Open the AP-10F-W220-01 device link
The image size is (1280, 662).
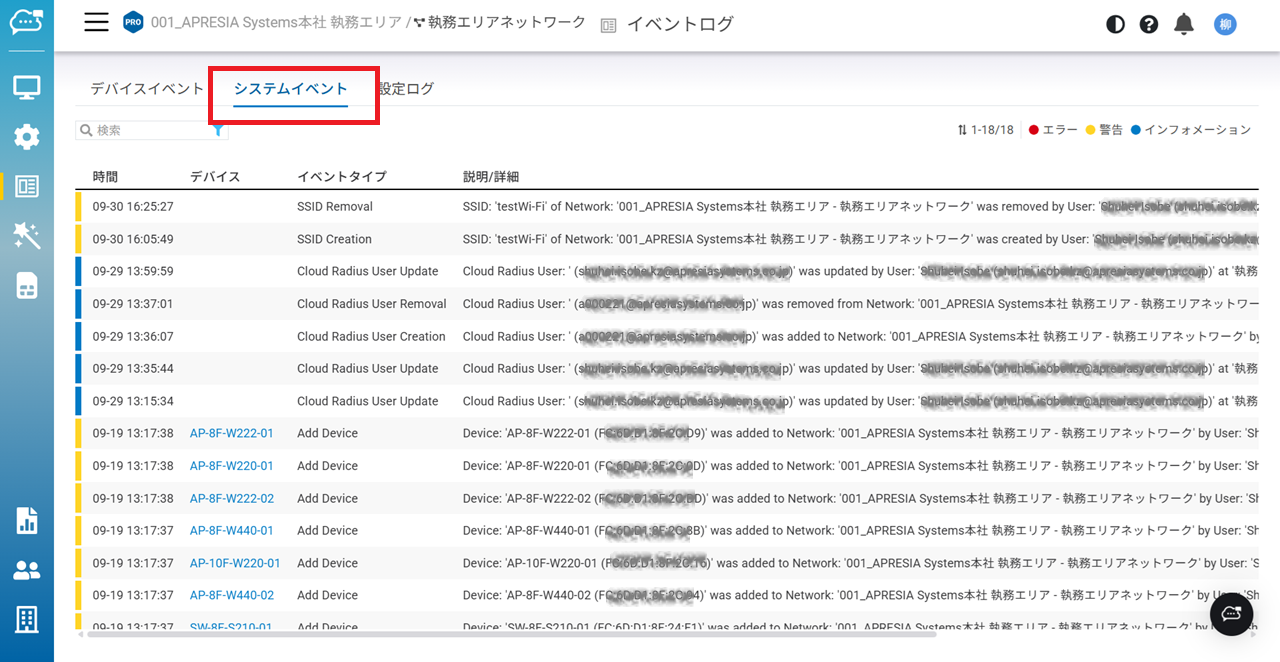235,563
